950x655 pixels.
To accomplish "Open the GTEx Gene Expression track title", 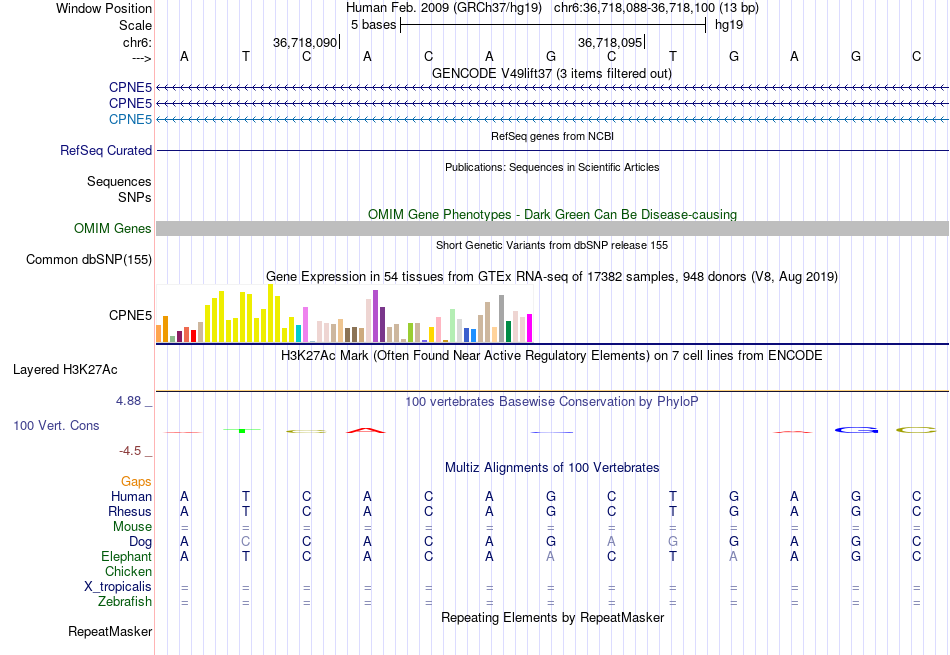I will click(x=552, y=276).
